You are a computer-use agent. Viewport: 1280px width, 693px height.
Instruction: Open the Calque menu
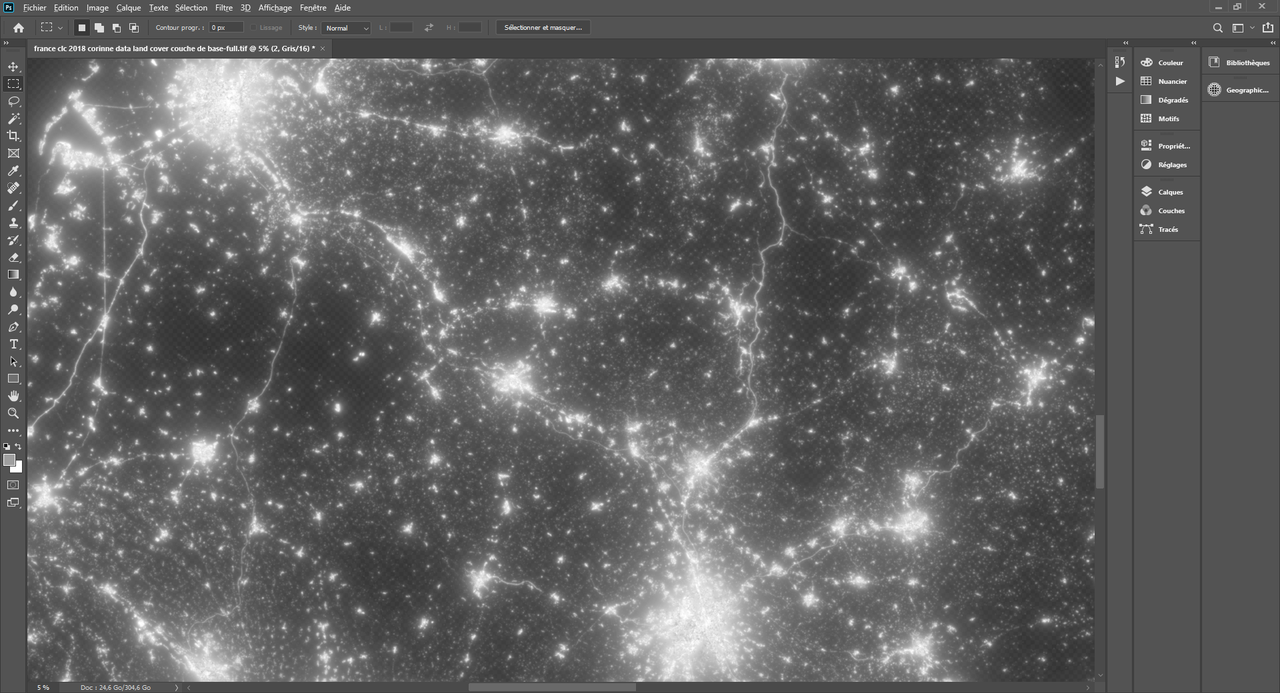pyautogui.click(x=128, y=7)
